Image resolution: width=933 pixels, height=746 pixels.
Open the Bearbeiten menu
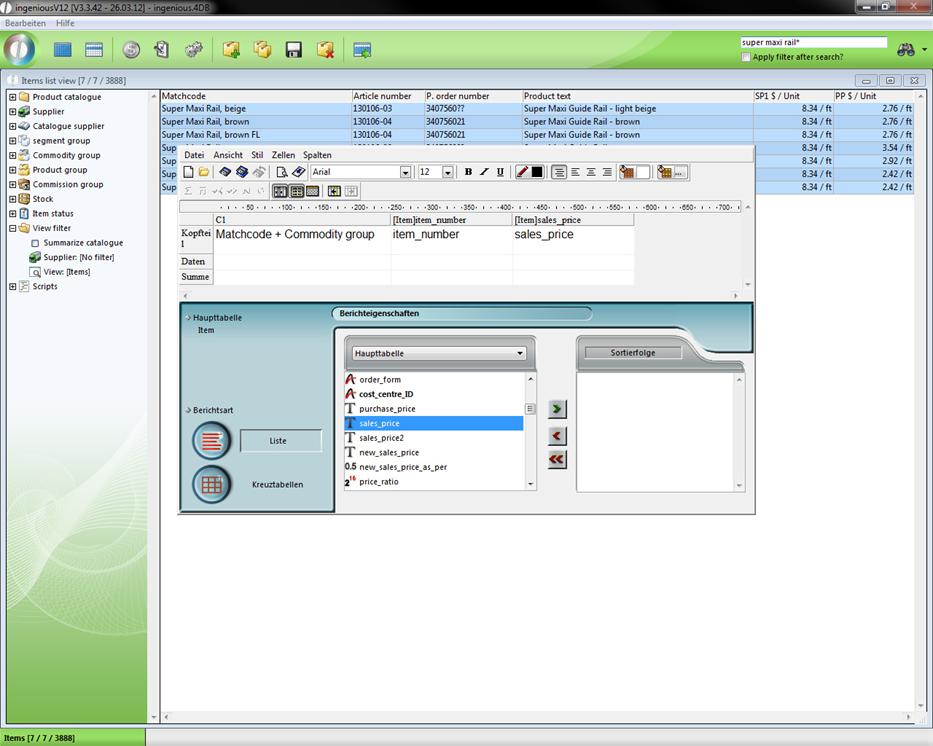(x=25, y=23)
